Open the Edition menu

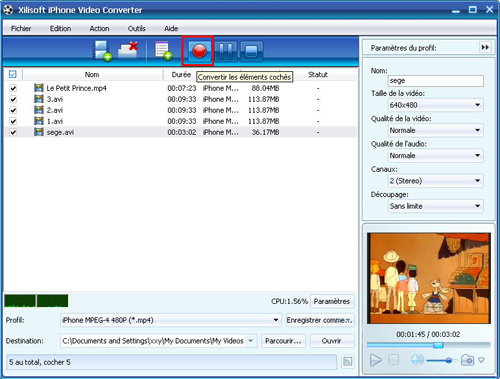[x=60, y=28]
